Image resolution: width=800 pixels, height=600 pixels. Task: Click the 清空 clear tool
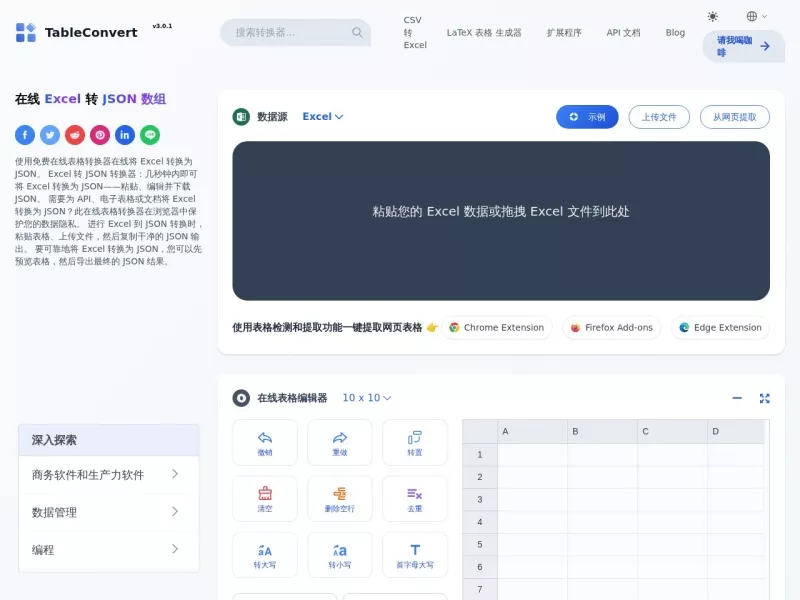click(x=265, y=499)
